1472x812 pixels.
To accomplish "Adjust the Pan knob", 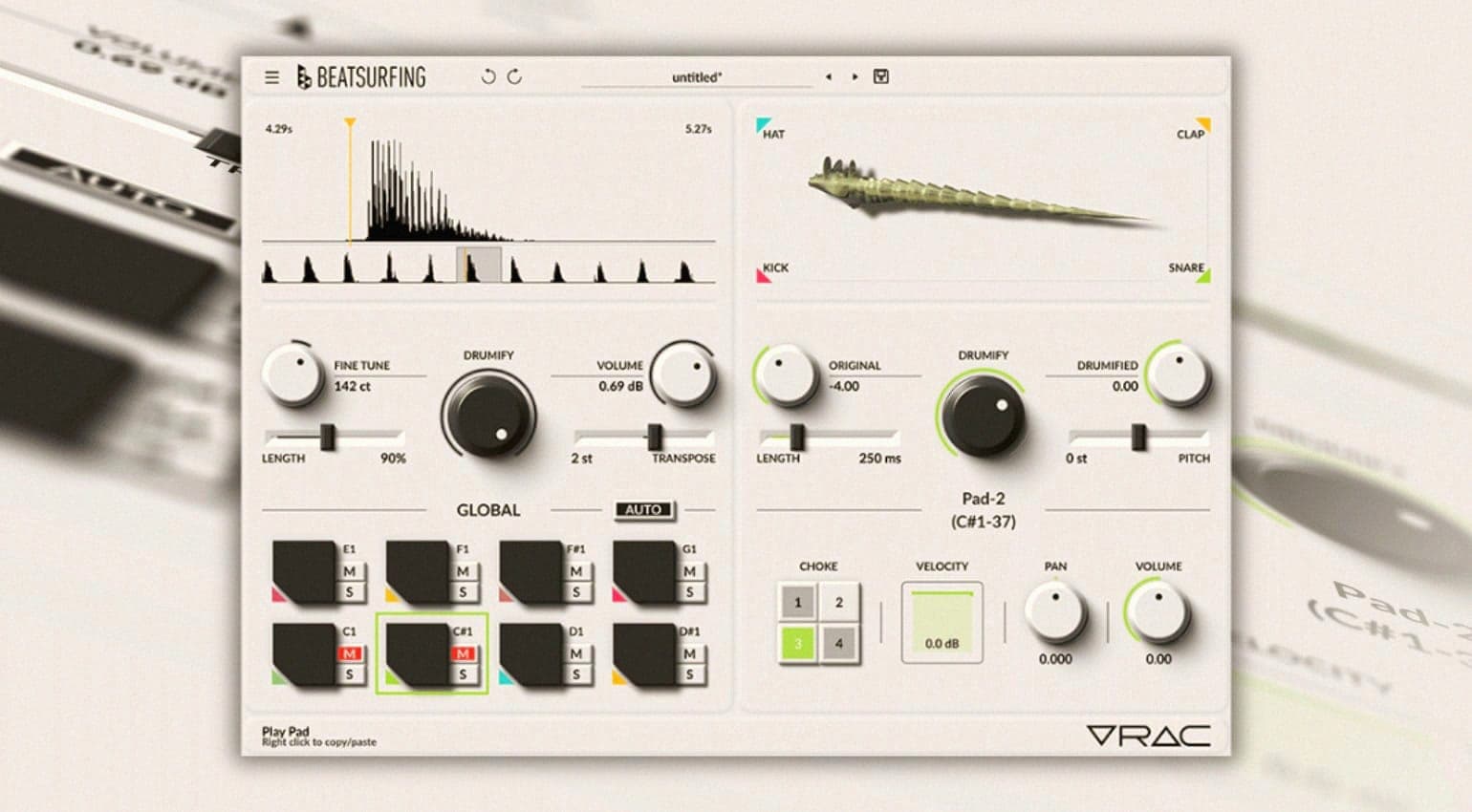I will (1055, 612).
